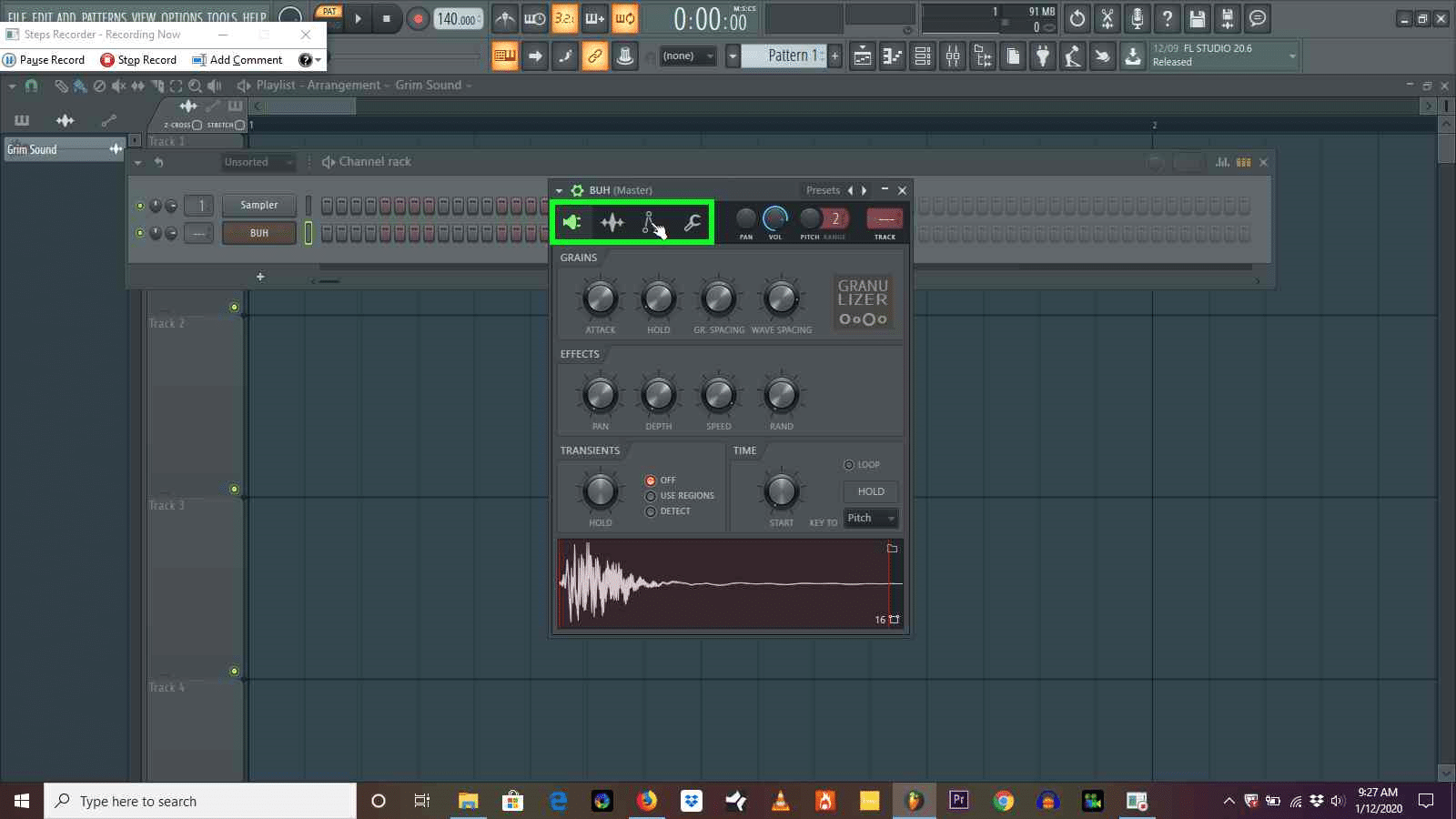The width and height of the screenshot is (1456, 819).
Task: Arm the round record button
Action: pos(418,18)
